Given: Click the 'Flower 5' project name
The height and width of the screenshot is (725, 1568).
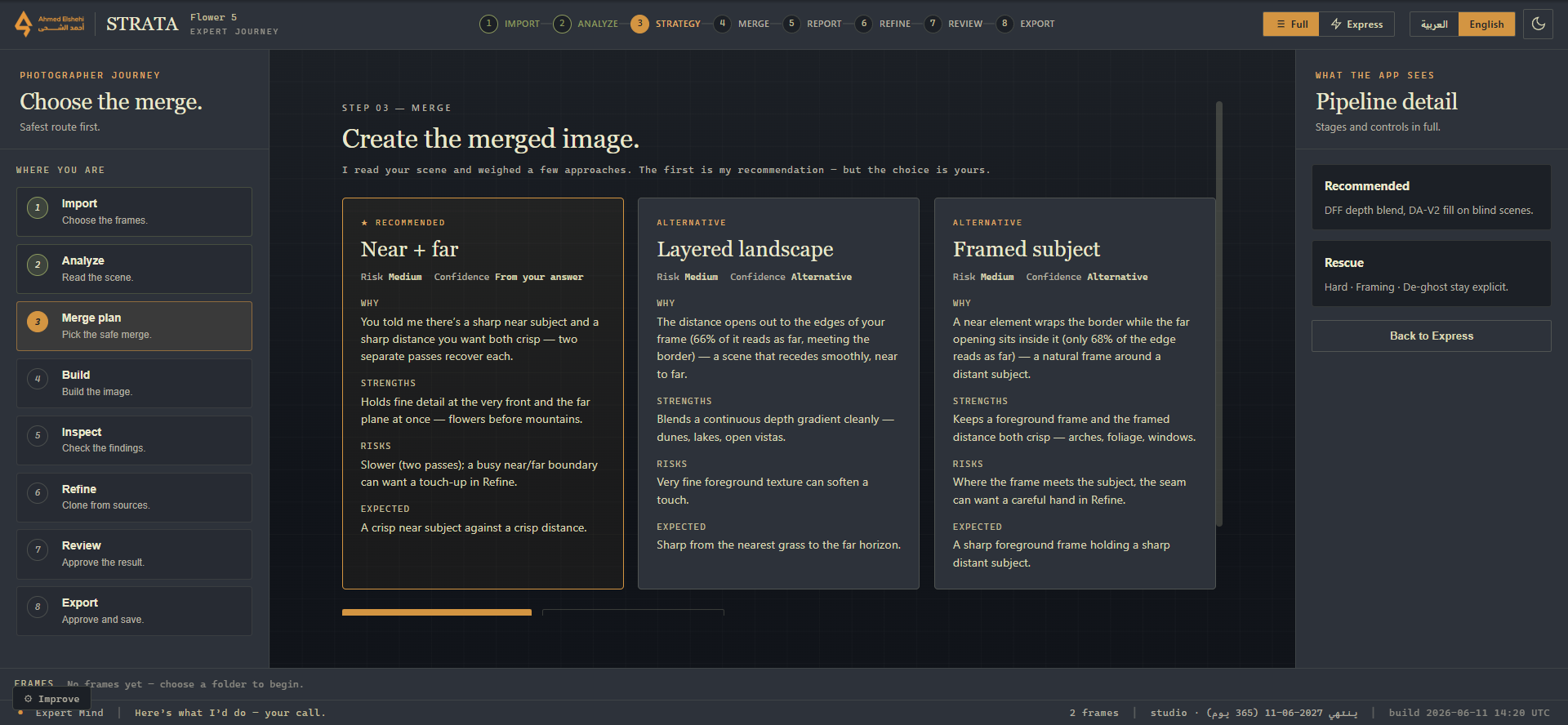Looking at the screenshot, I should pyautogui.click(x=213, y=17).
